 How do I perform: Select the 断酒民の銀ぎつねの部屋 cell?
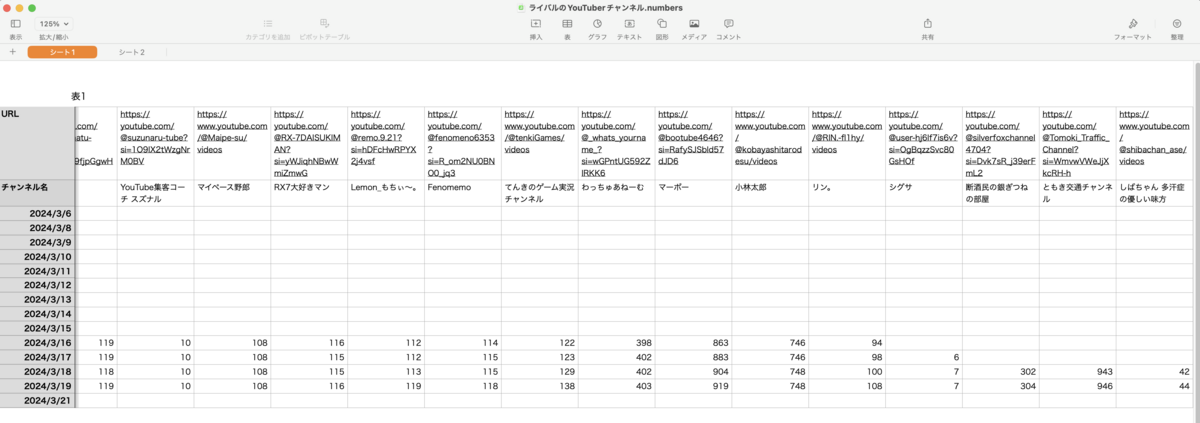[1001, 193]
